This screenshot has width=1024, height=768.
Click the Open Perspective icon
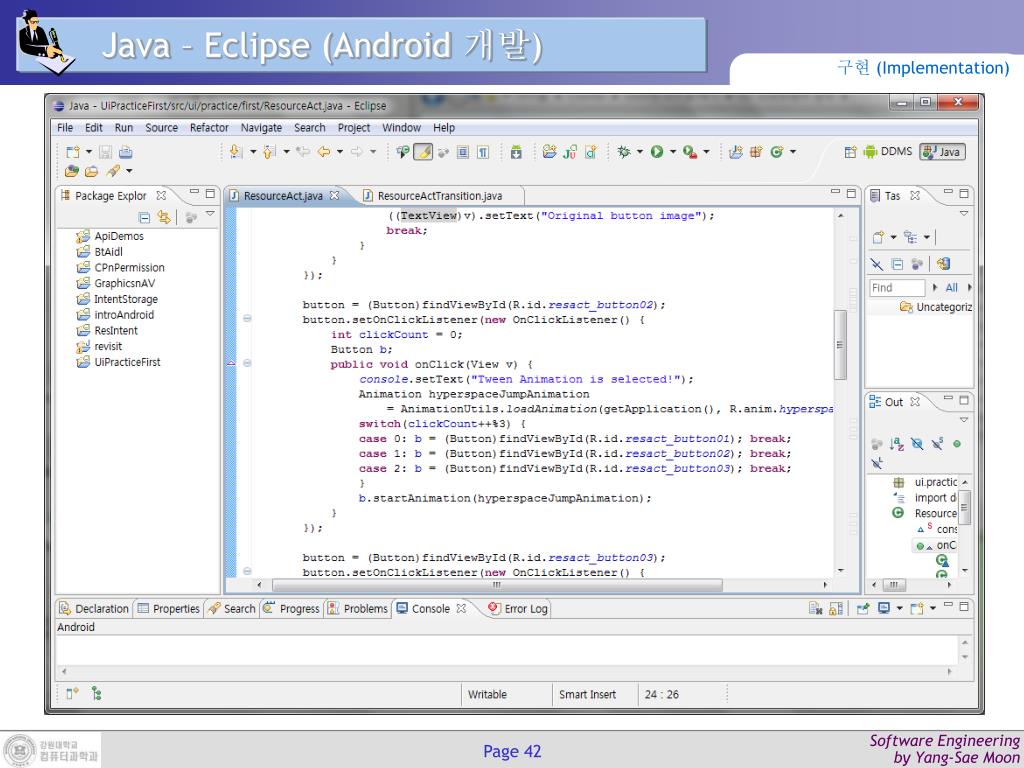point(850,152)
